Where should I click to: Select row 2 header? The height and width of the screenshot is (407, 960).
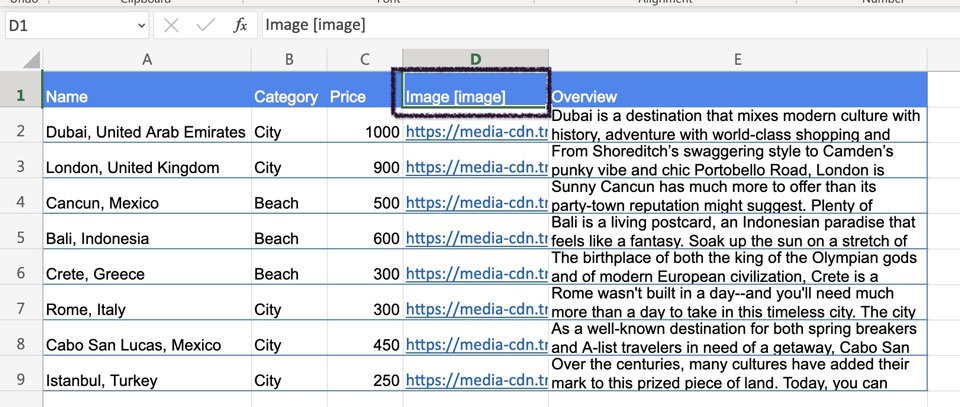(21, 125)
